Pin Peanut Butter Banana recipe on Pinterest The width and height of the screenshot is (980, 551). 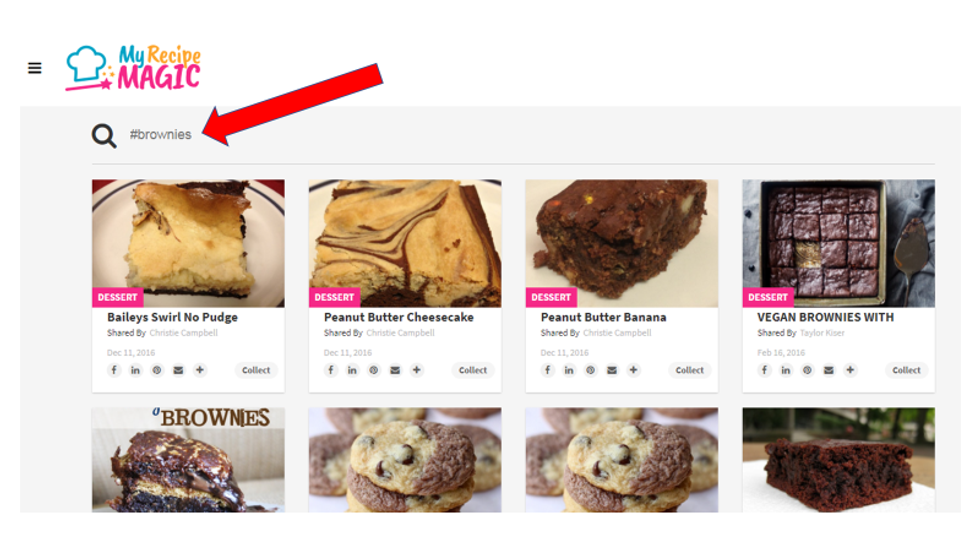(590, 370)
